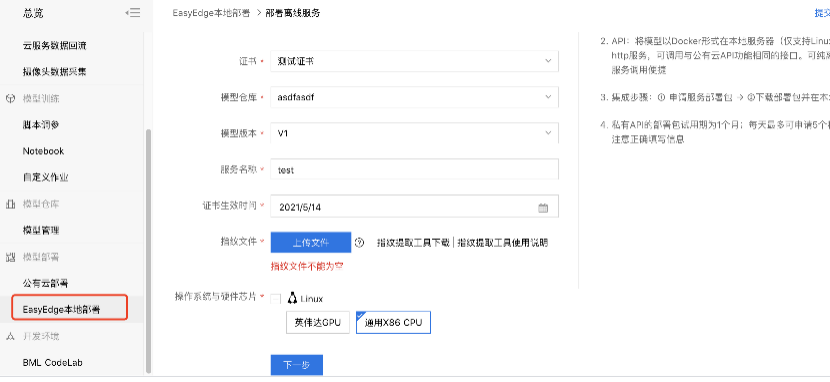Open 云服务数据回流 in the sidebar
830x382 pixels.
click(x=55, y=46)
